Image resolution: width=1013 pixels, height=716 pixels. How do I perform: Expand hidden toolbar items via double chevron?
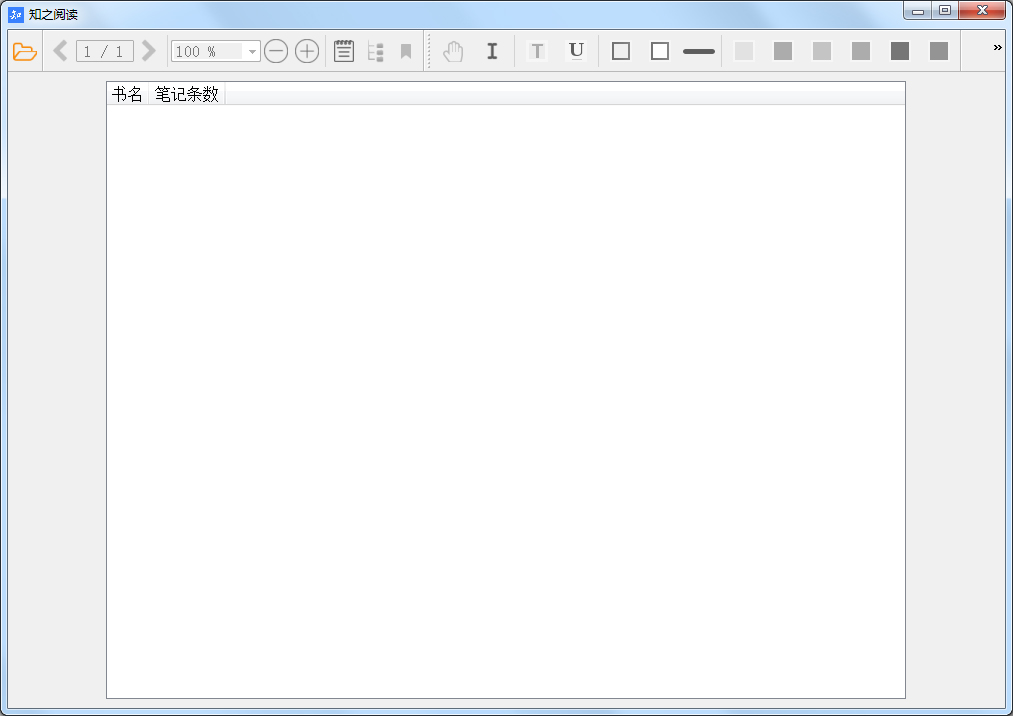pyautogui.click(x=995, y=45)
